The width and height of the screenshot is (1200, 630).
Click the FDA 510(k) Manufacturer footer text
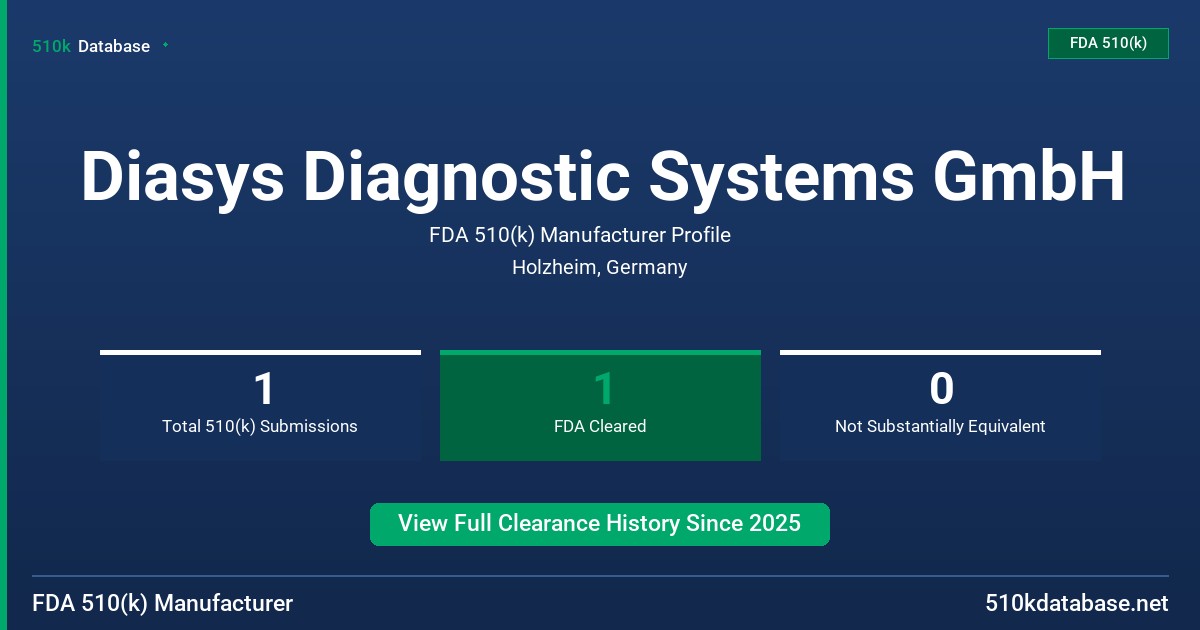click(163, 604)
